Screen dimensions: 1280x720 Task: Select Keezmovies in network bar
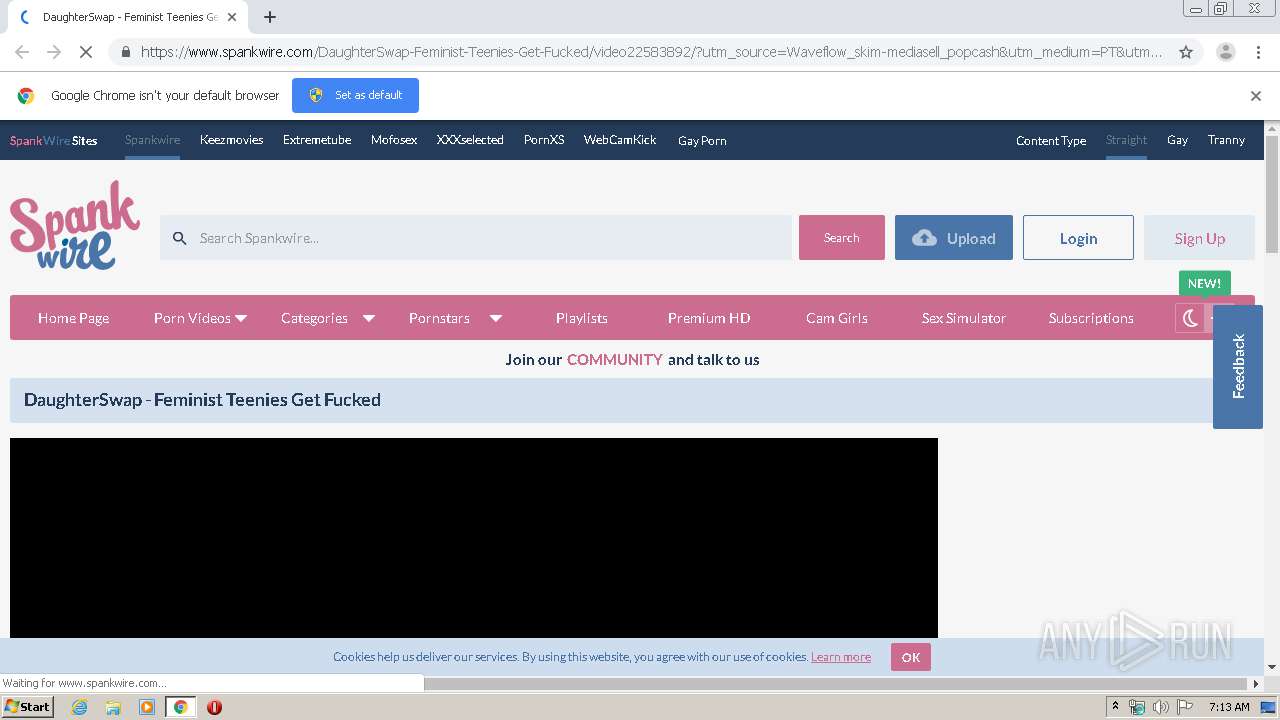(x=231, y=140)
